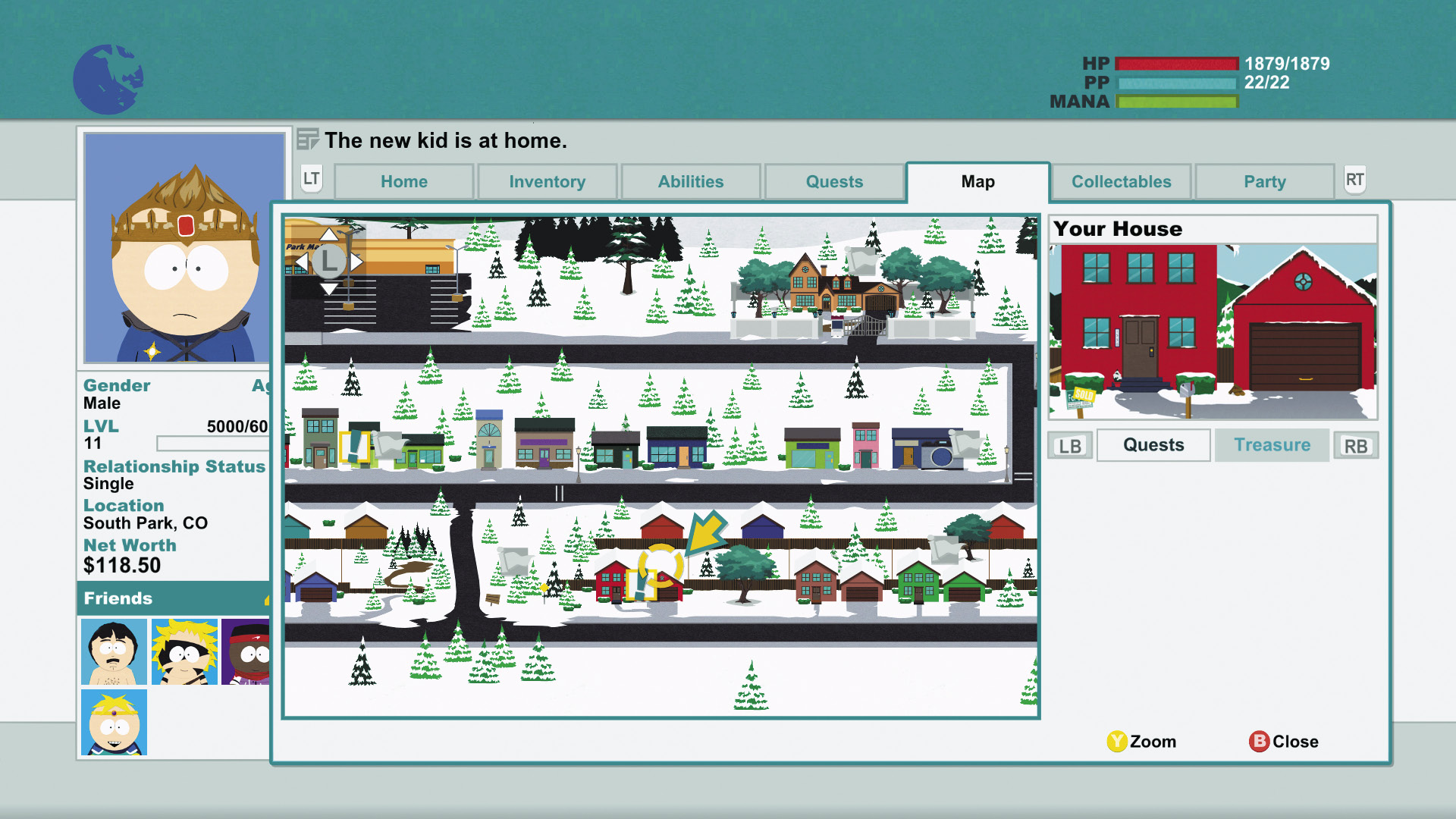Click the right arrow beside the L stick

click(356, 262)
